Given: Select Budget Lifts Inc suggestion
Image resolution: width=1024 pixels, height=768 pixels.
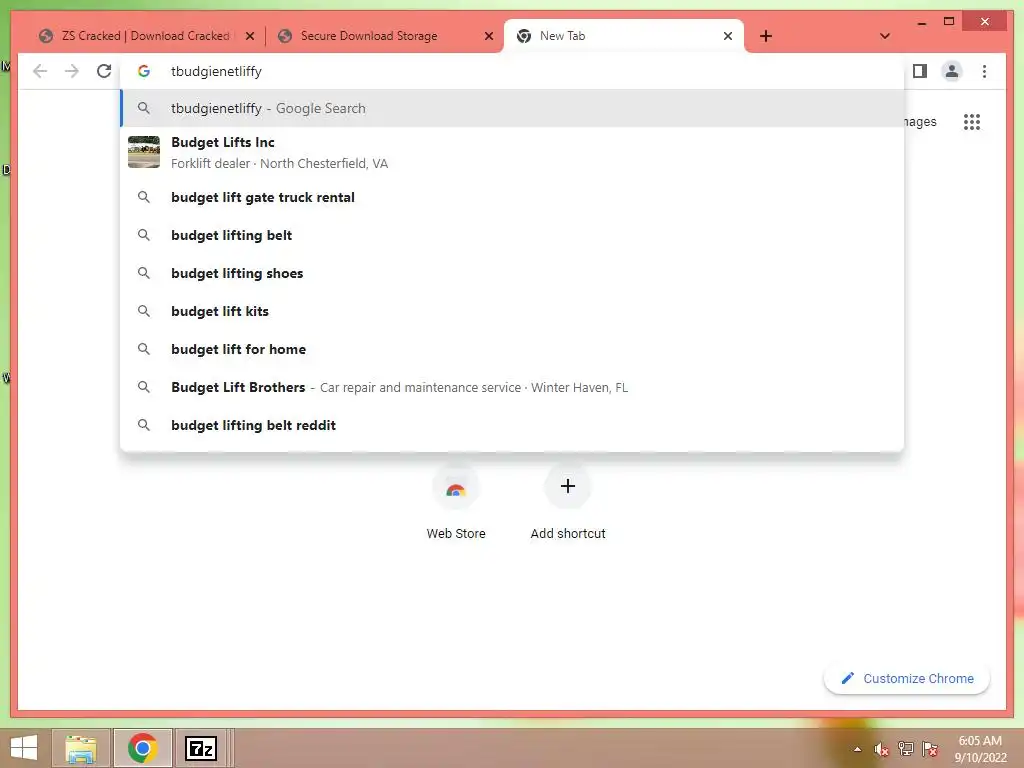Looking at the screenshot, I should pyautogui.click(x=512, y=152).
